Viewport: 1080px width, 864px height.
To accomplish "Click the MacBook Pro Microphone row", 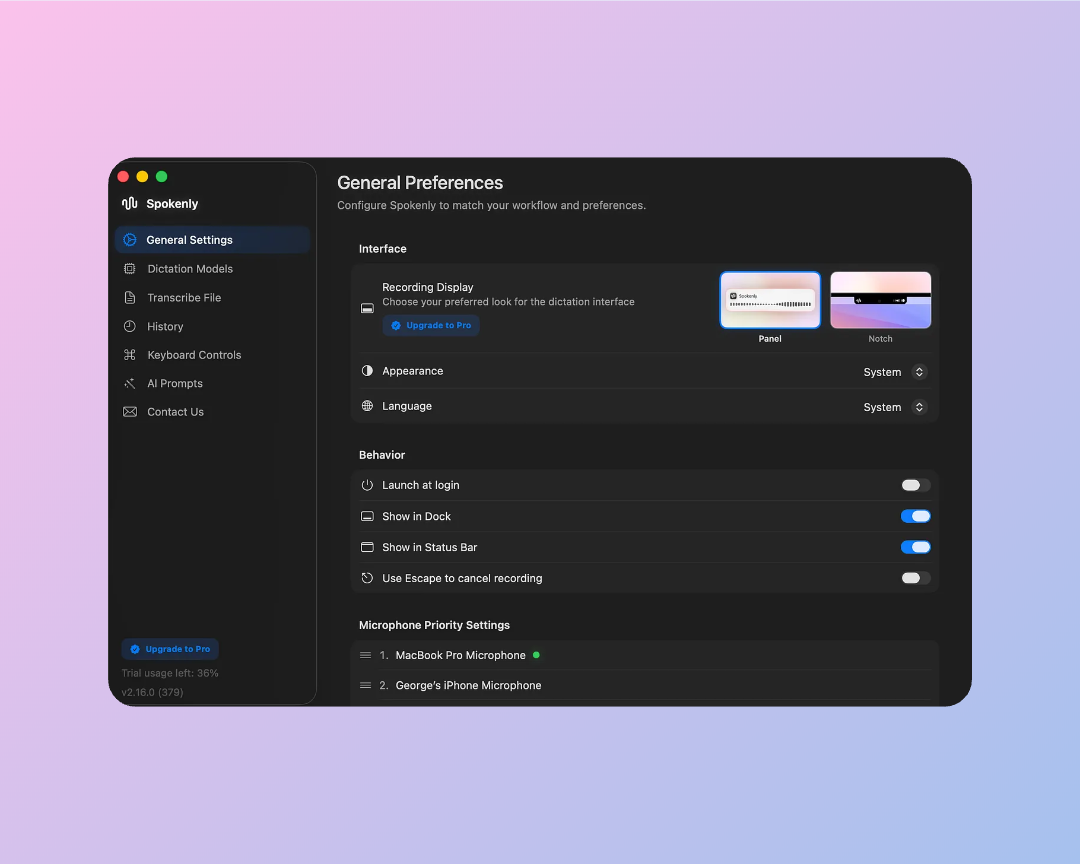I will tap(645, 655).
